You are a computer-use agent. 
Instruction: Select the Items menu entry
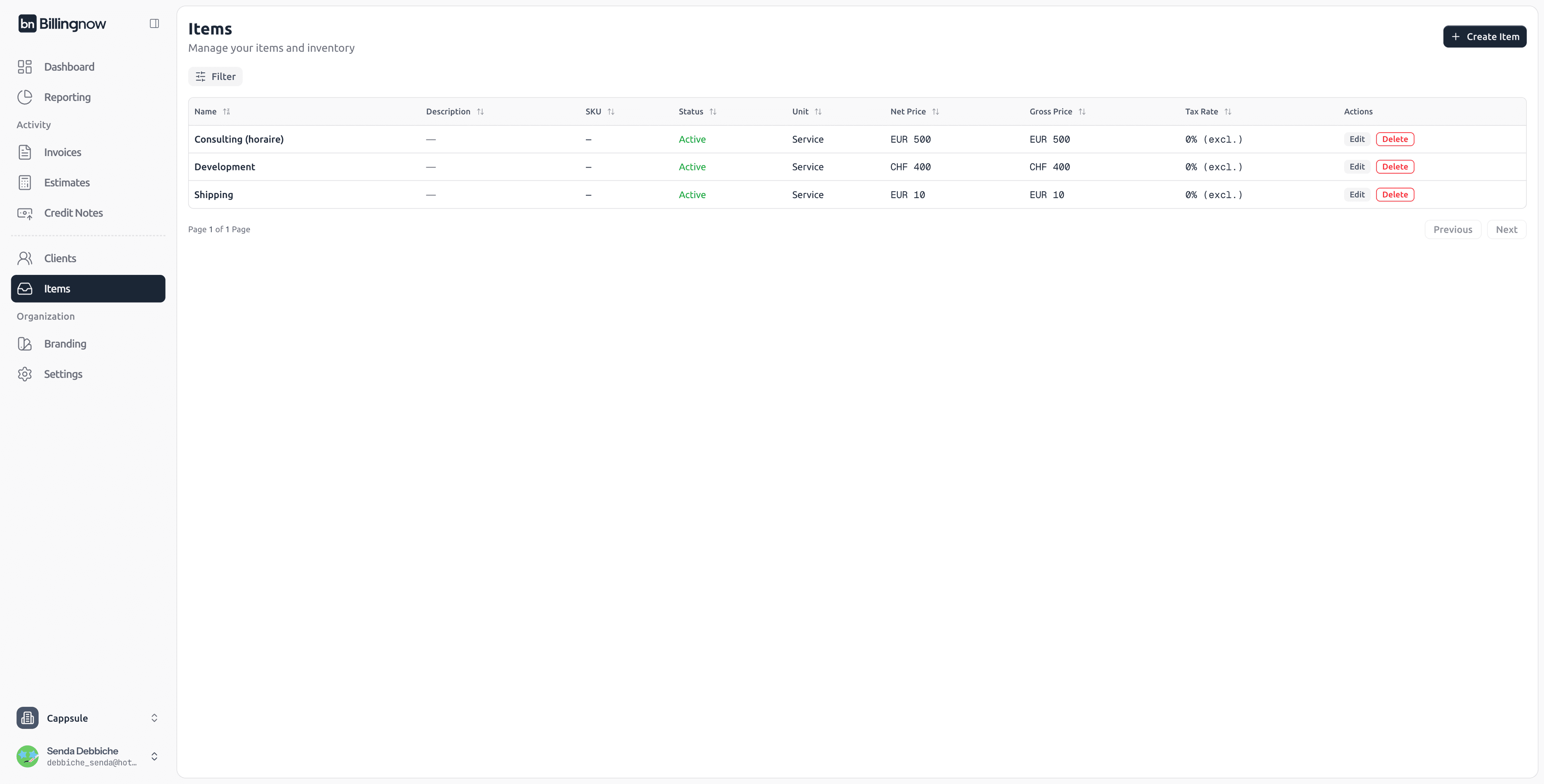tap(88, 289)
